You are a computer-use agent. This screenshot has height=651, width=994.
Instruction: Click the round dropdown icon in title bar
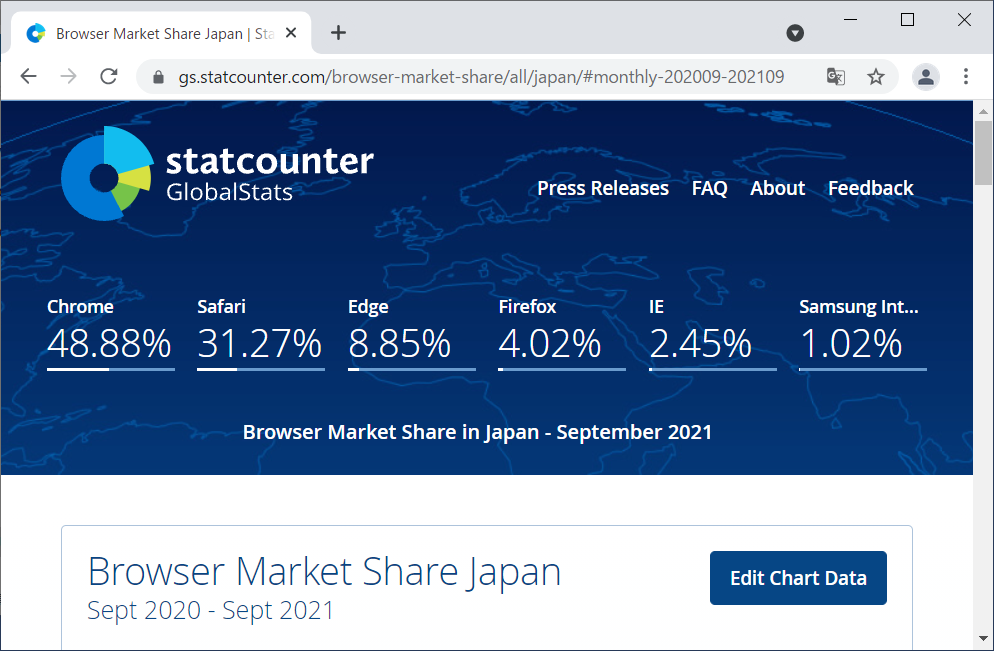pos(795,32)
